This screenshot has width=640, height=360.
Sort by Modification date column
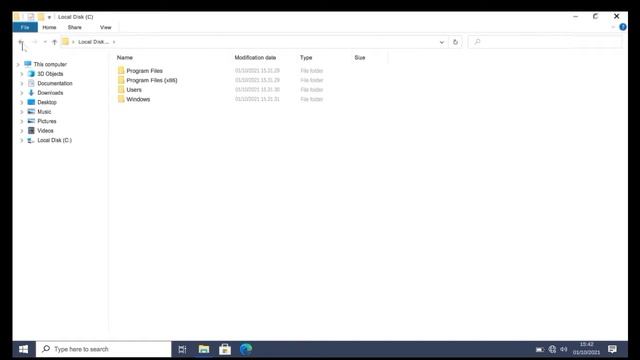pos(256,58)
